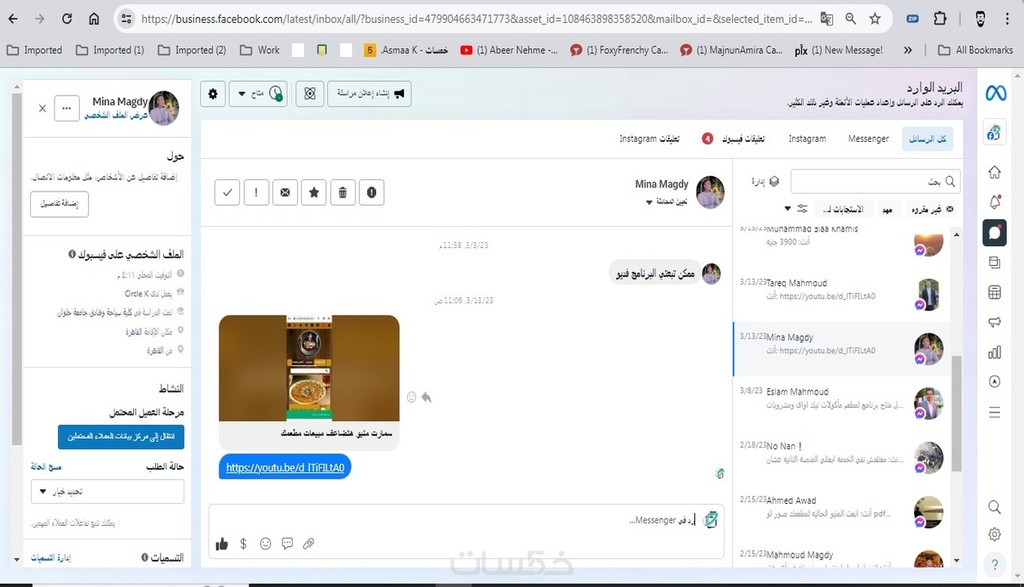Open saved replies speech bubble icon
This screenshot has height=587, width=1024.
click(x=287, y=543)
